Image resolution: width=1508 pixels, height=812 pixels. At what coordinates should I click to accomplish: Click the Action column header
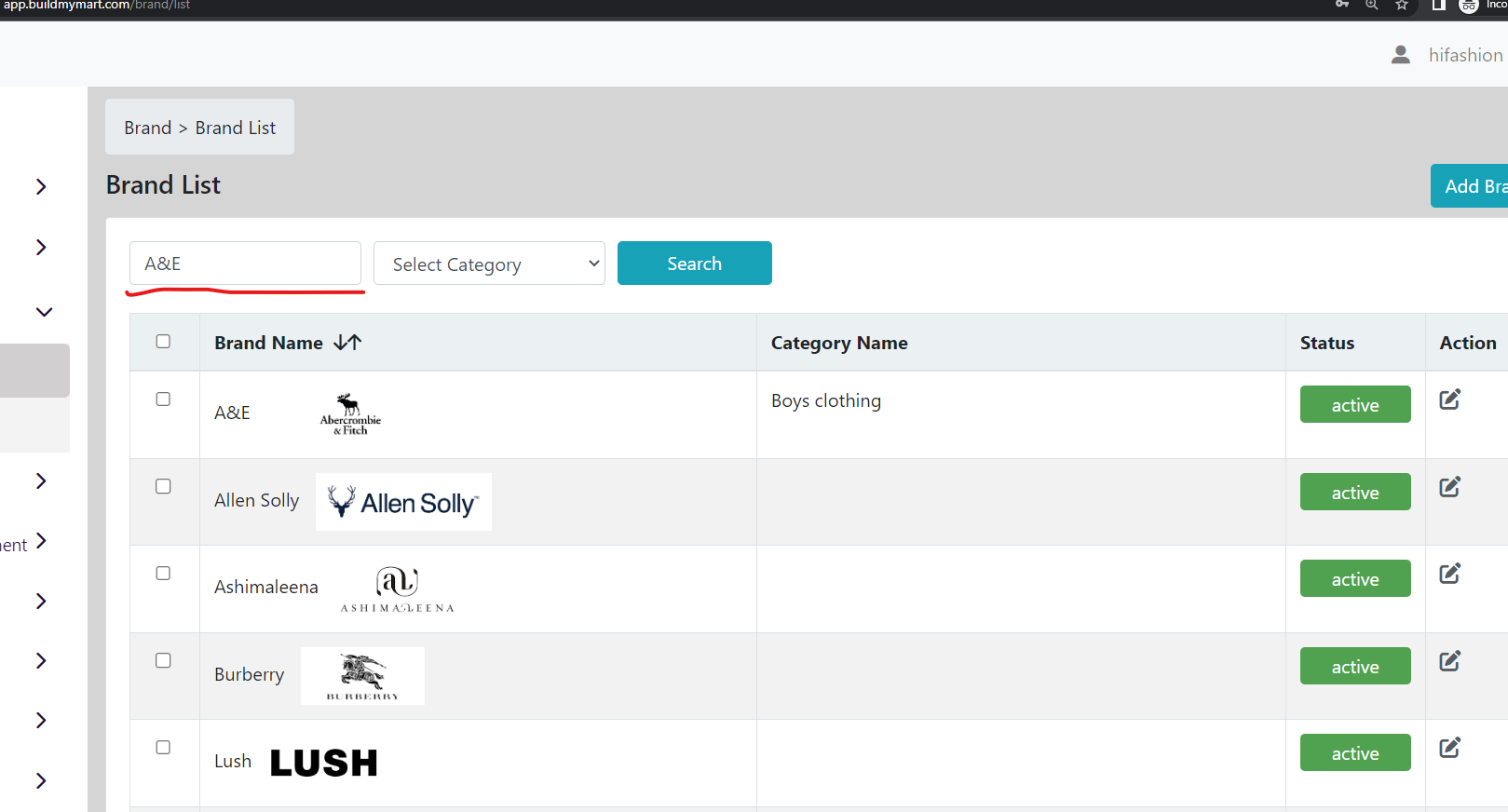(x=1468, y=343)
